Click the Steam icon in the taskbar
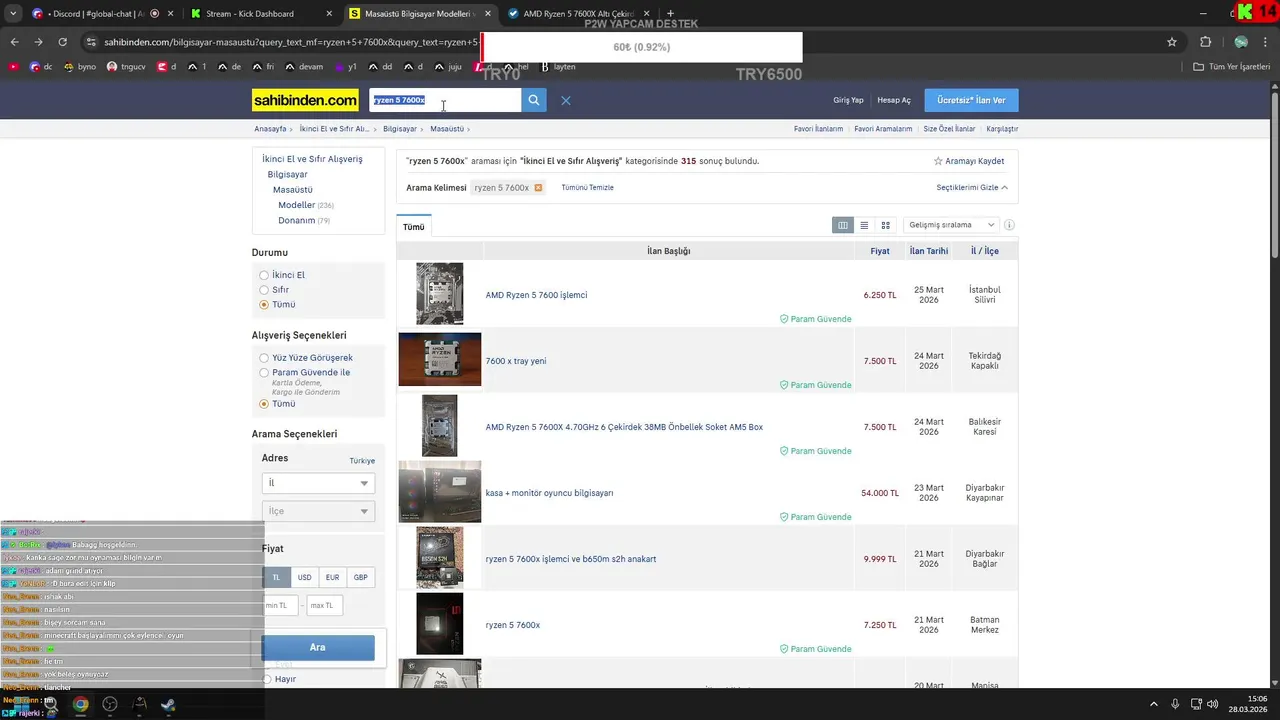The width and height of the screenshot is (1280, 720). [168, 704]
